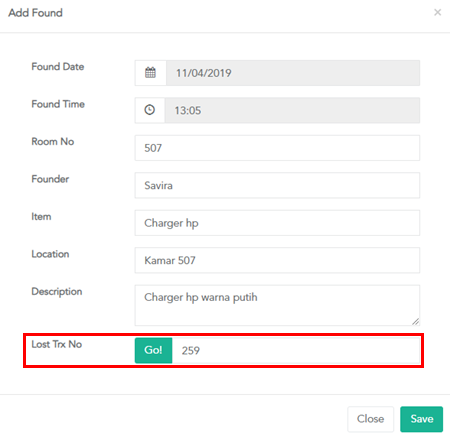Click the Description label text
The width and height of the screenshot is (450, 440).
pos(57,292)
